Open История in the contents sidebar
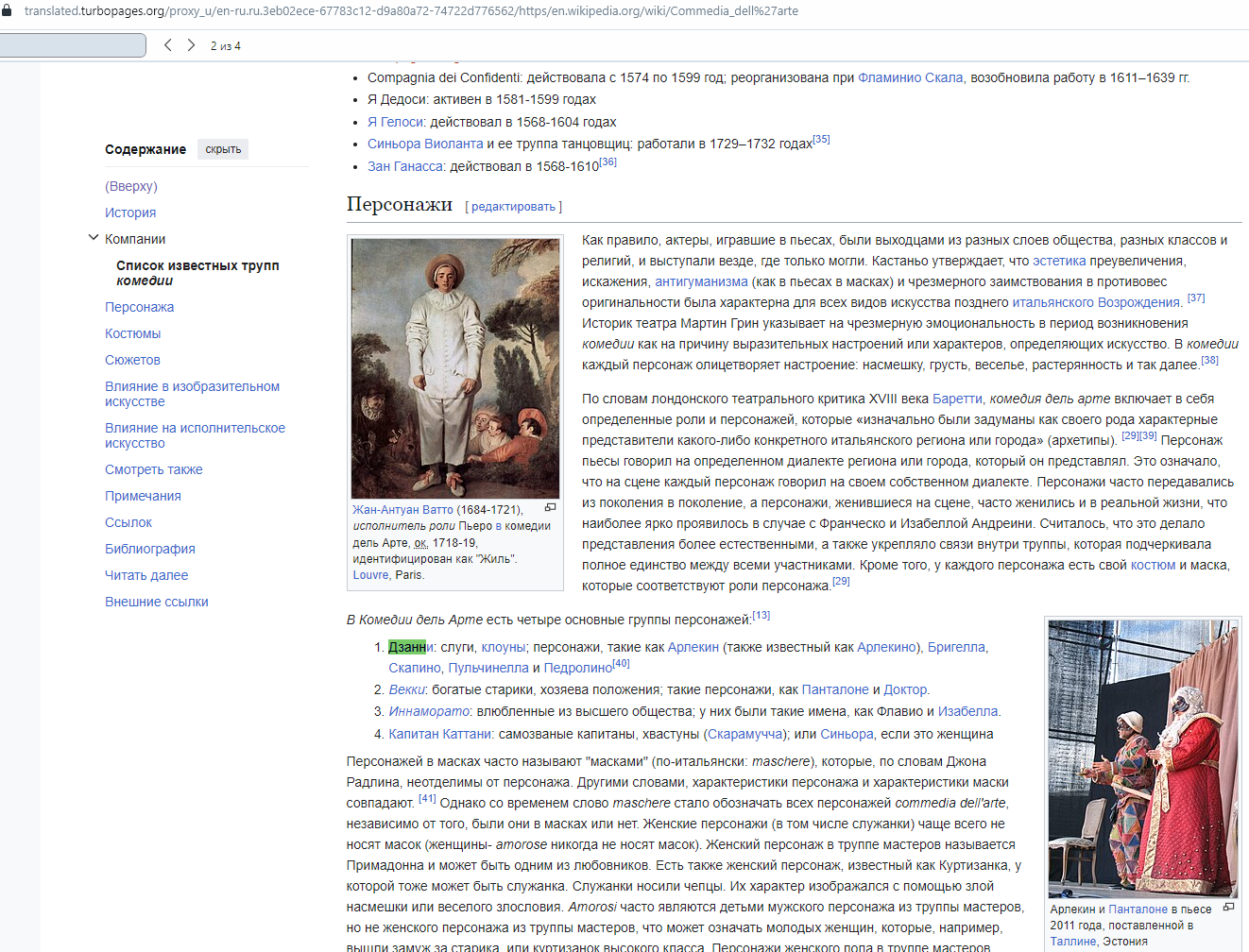The width and height of the screenshot is (1249, 952). (x=130, y=212)
